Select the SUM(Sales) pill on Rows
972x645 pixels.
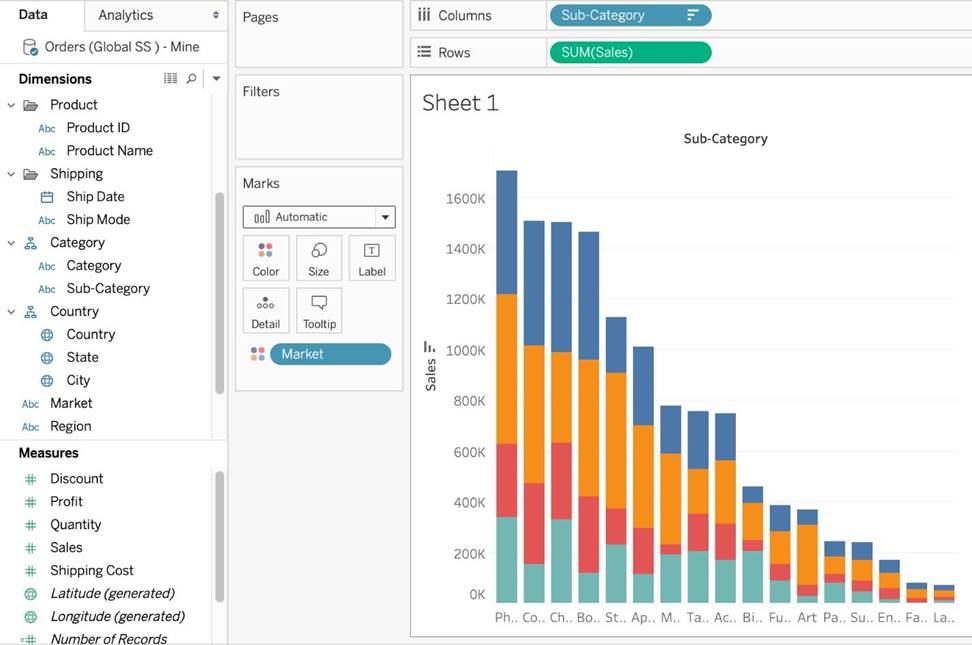pos(629,51)
